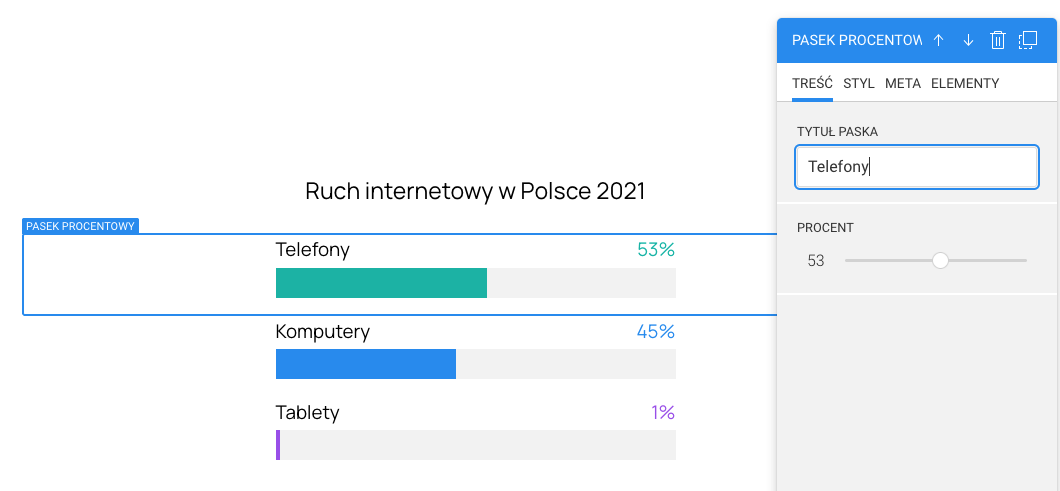The height and width of the screenshot is (491, 1060).
Task: Click the move block down arrow icon
Action: tap(968, 40)
